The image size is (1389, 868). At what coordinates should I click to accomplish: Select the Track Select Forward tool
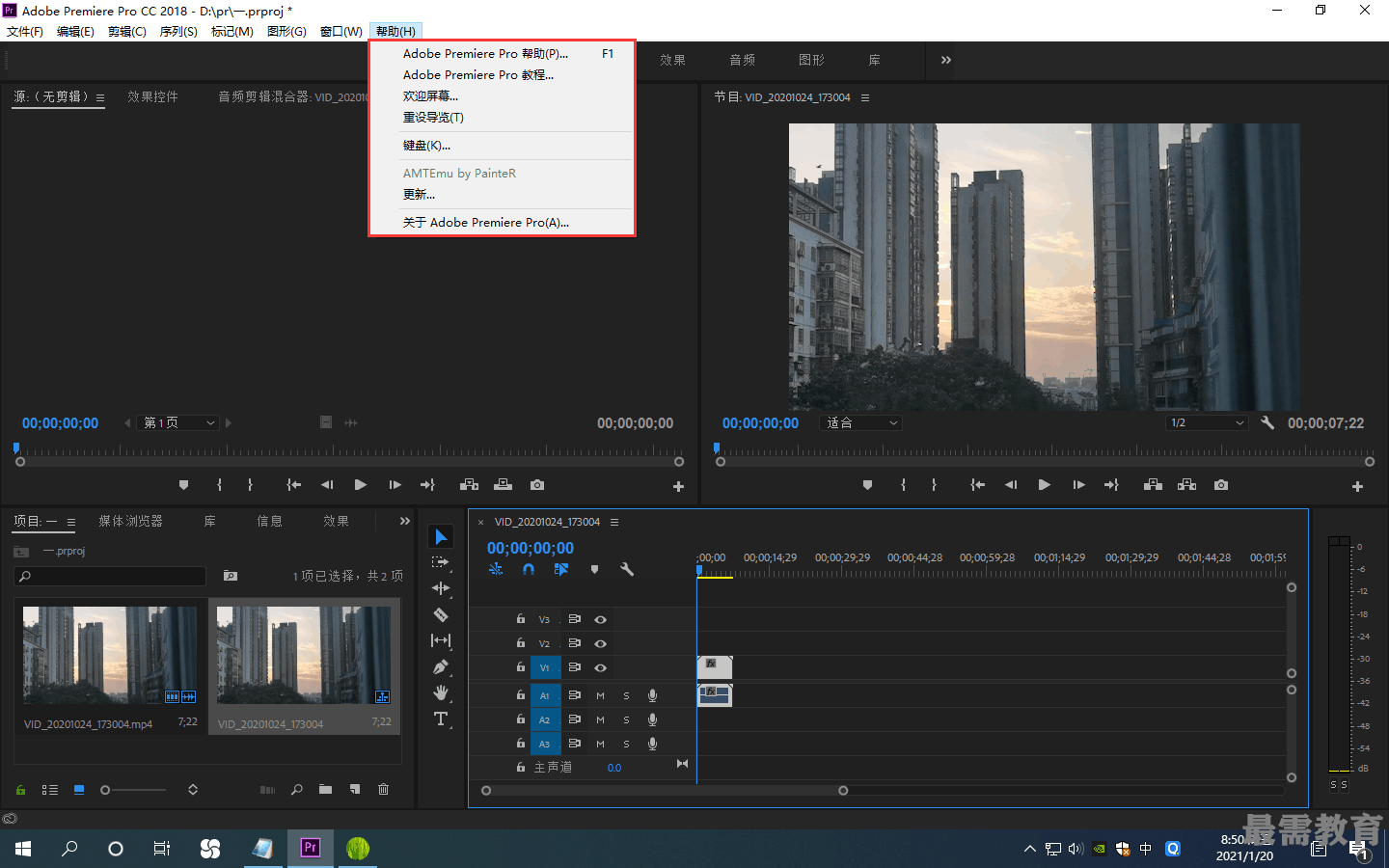(x=441, y=562)
